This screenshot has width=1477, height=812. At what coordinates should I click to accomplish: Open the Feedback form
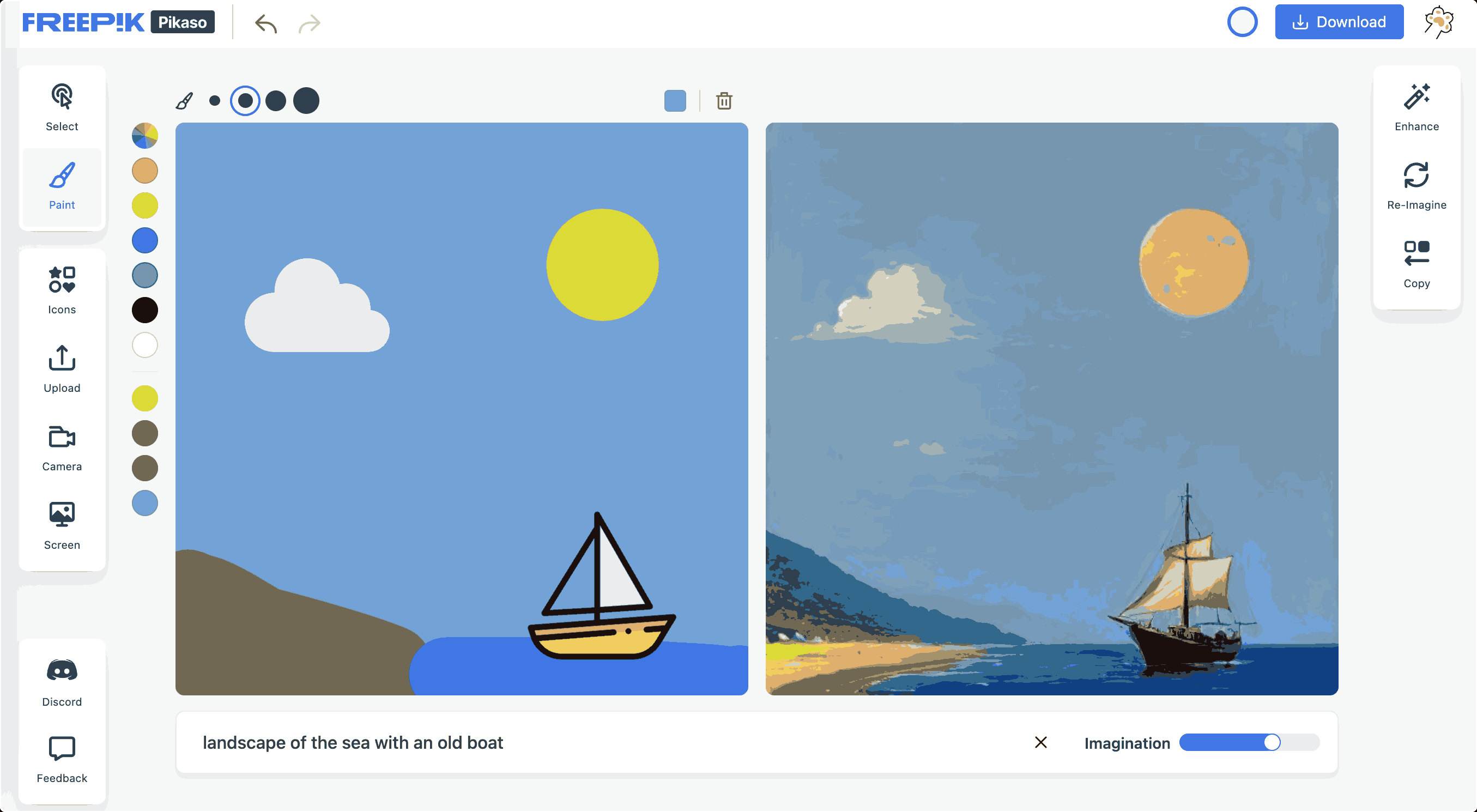62,759
